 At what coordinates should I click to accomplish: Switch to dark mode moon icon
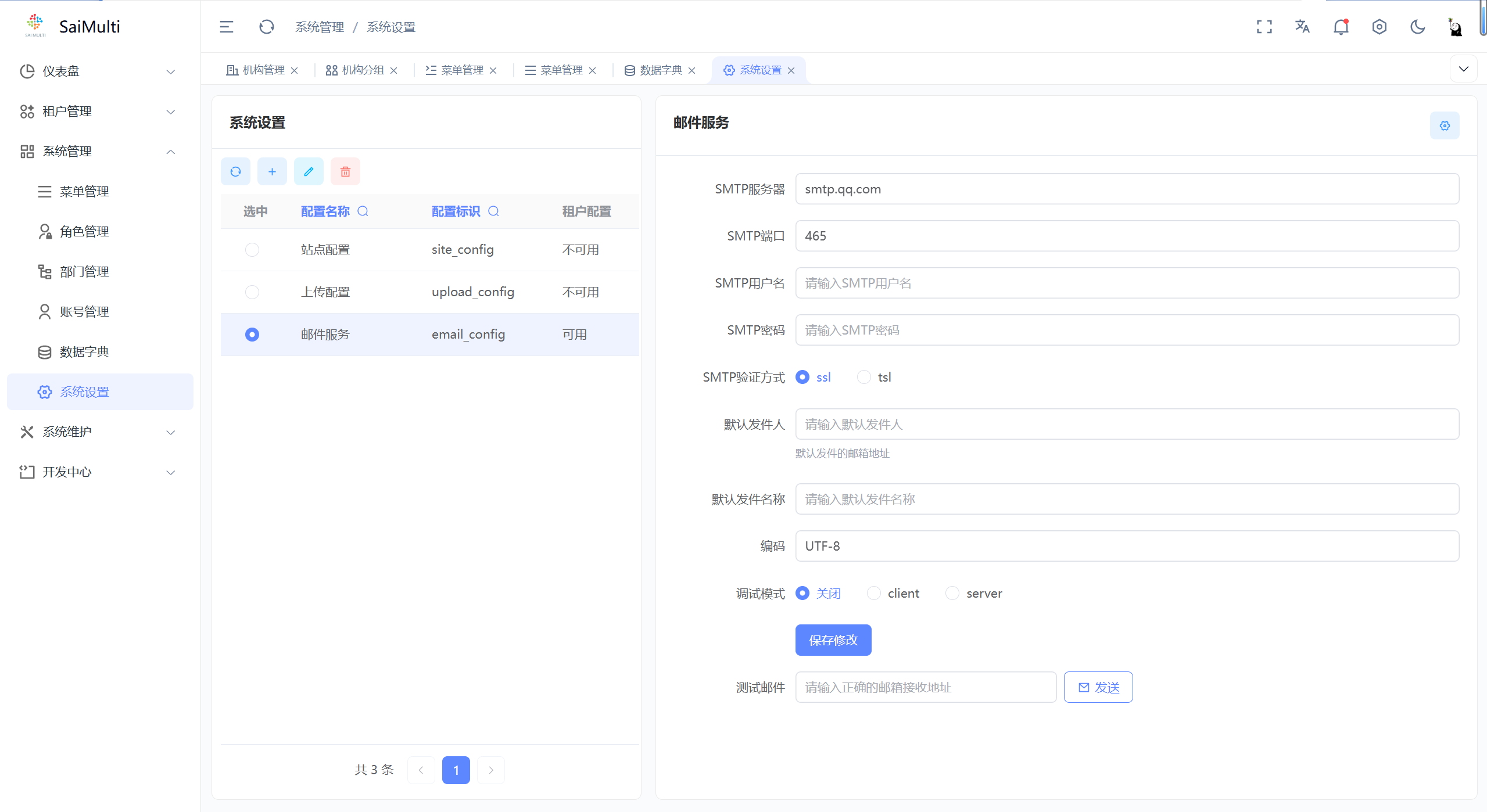click(1417, 27)
